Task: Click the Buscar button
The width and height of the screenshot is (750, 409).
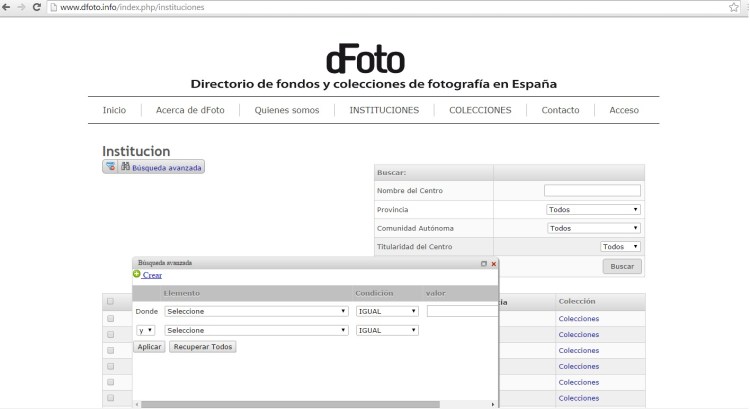Action: click(x=622, y=266)
